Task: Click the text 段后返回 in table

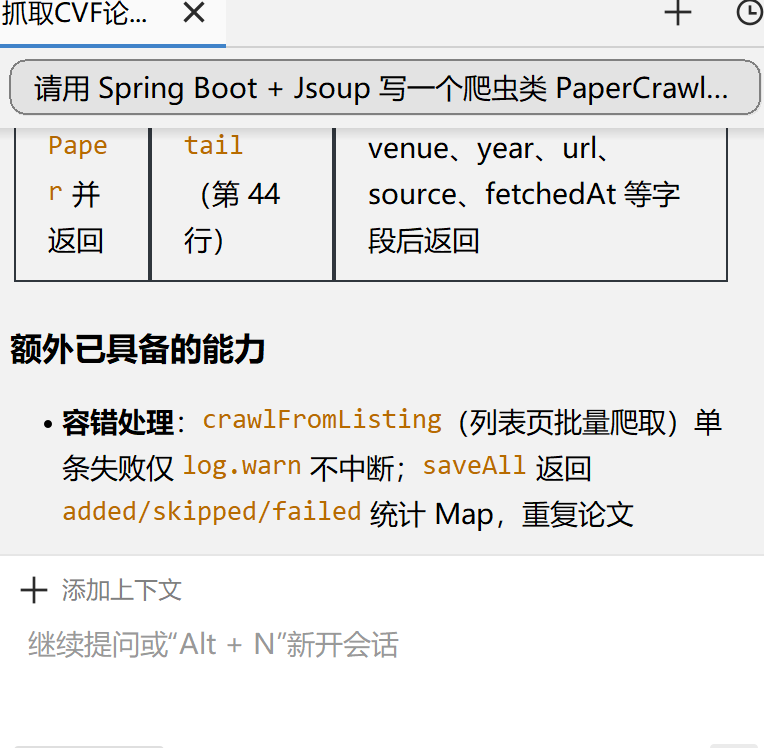Action: [423, 241]
